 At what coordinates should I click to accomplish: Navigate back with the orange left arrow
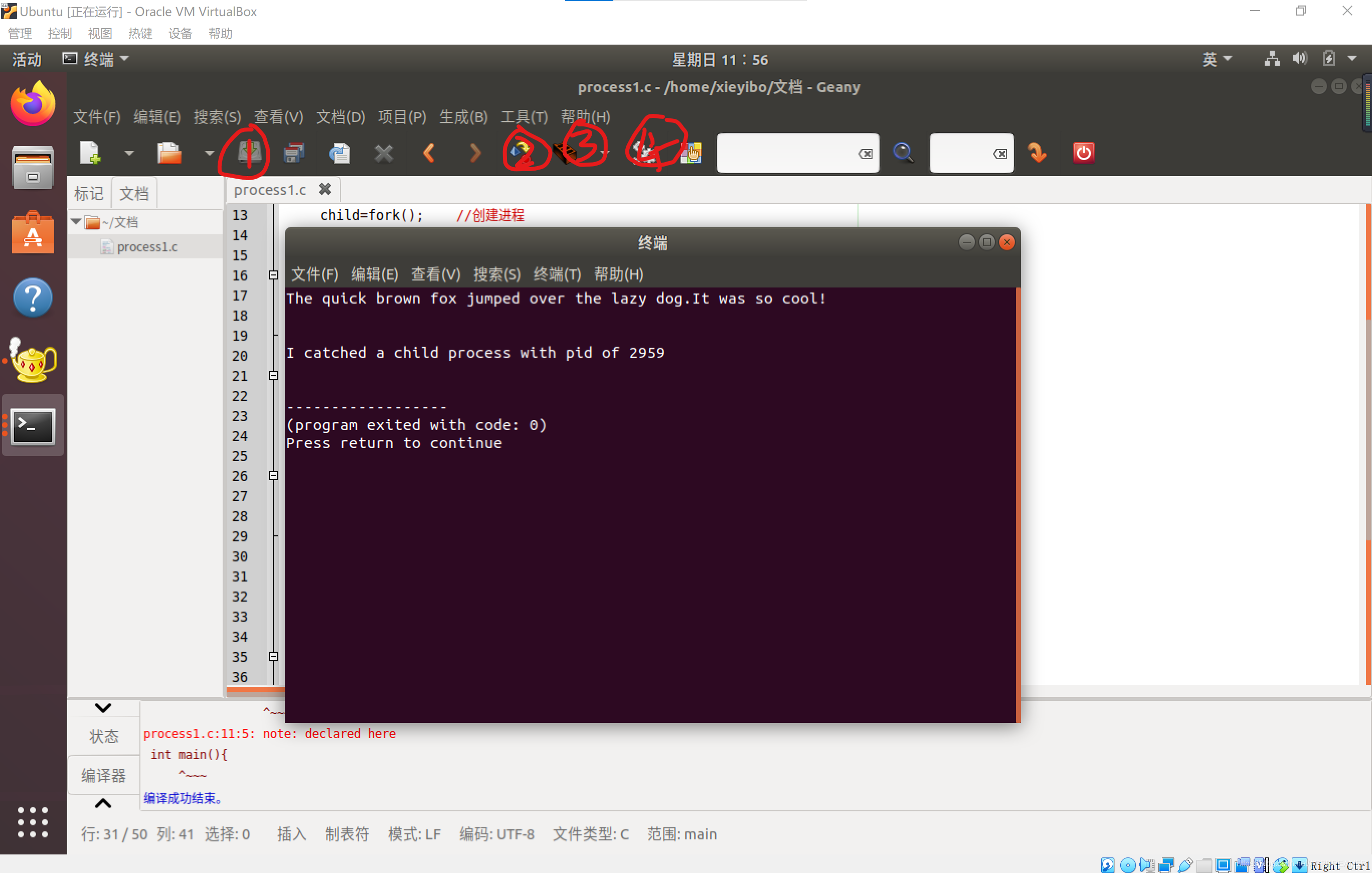(x=430, y=153)
